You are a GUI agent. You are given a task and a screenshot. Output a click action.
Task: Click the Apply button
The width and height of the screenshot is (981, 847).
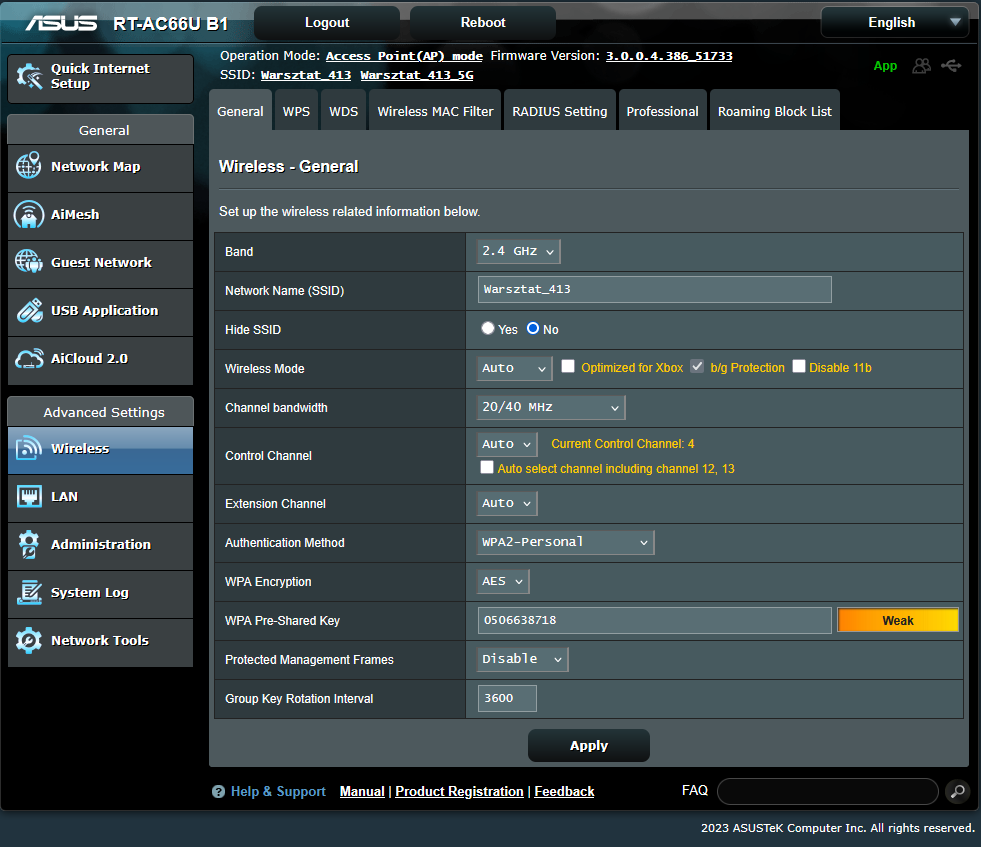click(x=589, y=746)
